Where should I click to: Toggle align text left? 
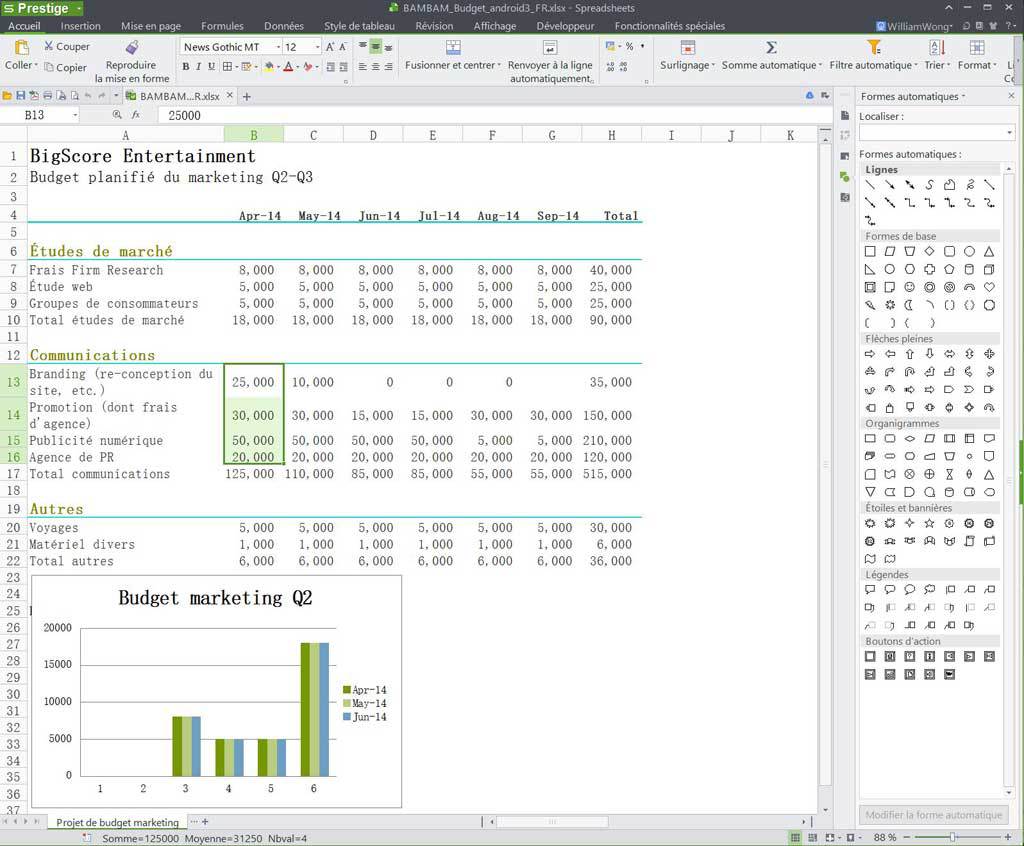362,67
